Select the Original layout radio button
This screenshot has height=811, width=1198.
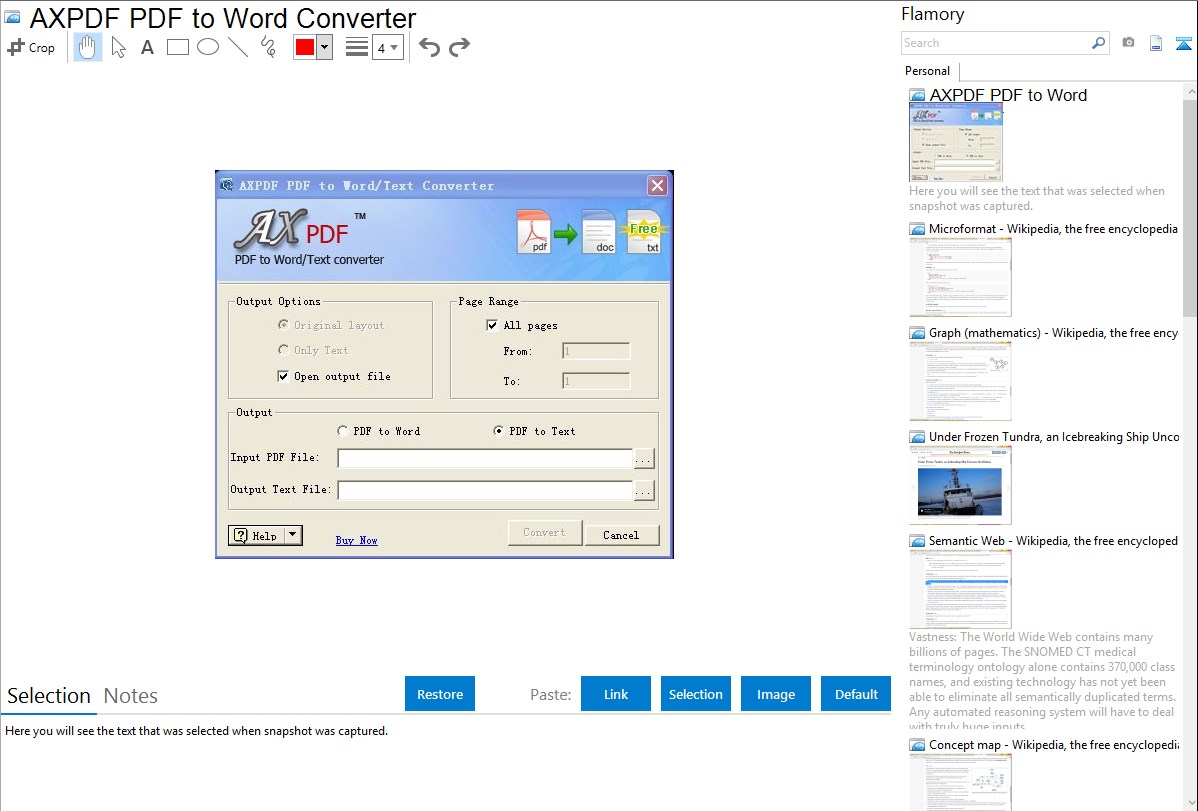pos(283,325)
